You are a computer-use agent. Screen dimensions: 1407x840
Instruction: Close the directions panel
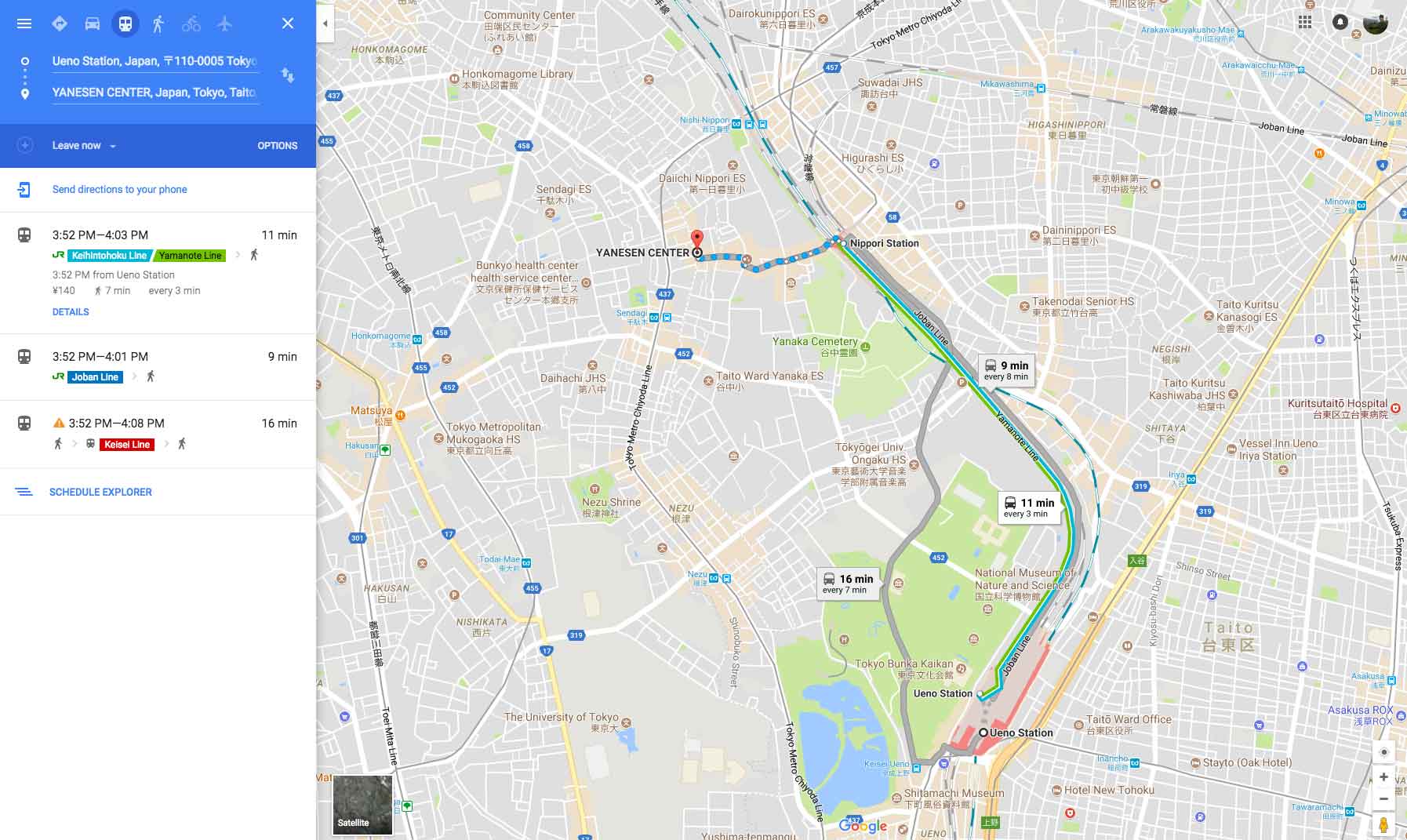288,24
